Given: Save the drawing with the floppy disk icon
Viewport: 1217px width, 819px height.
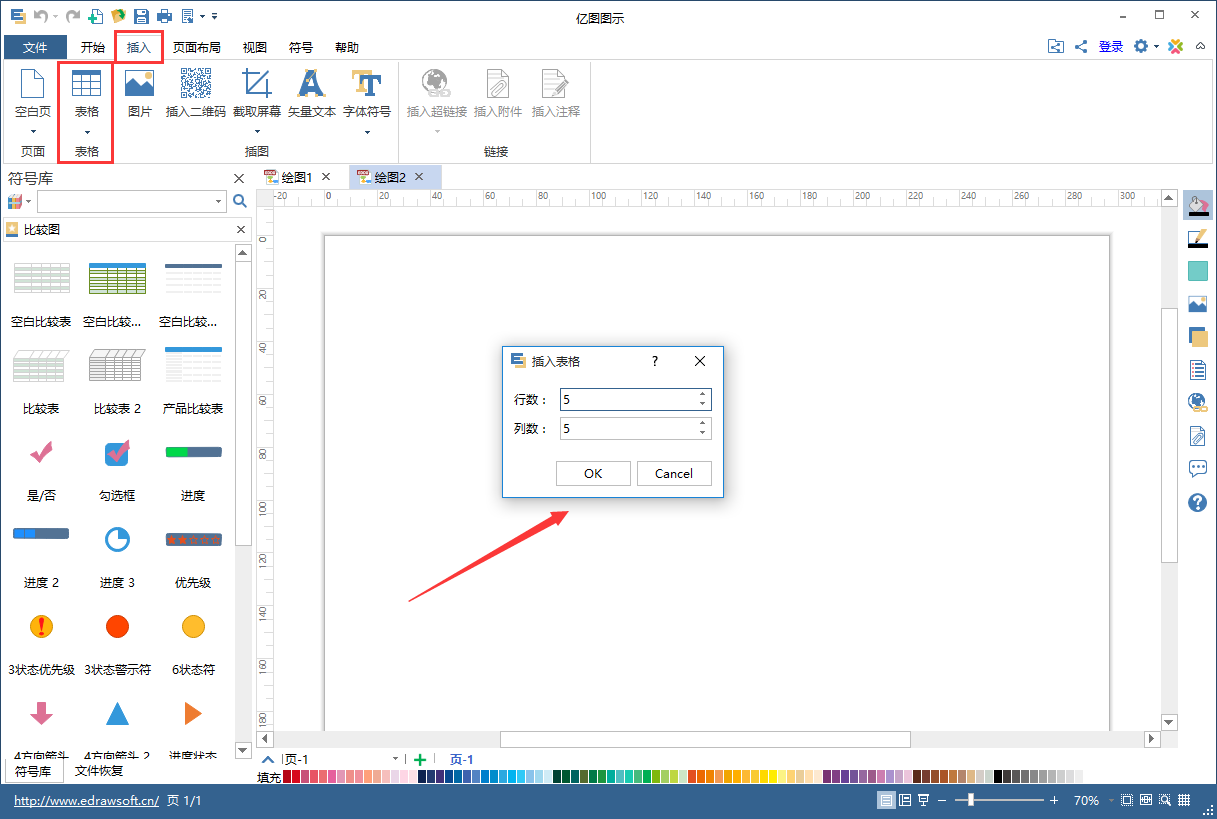Looking at the screenshot, I should click(x=141, y=16).
